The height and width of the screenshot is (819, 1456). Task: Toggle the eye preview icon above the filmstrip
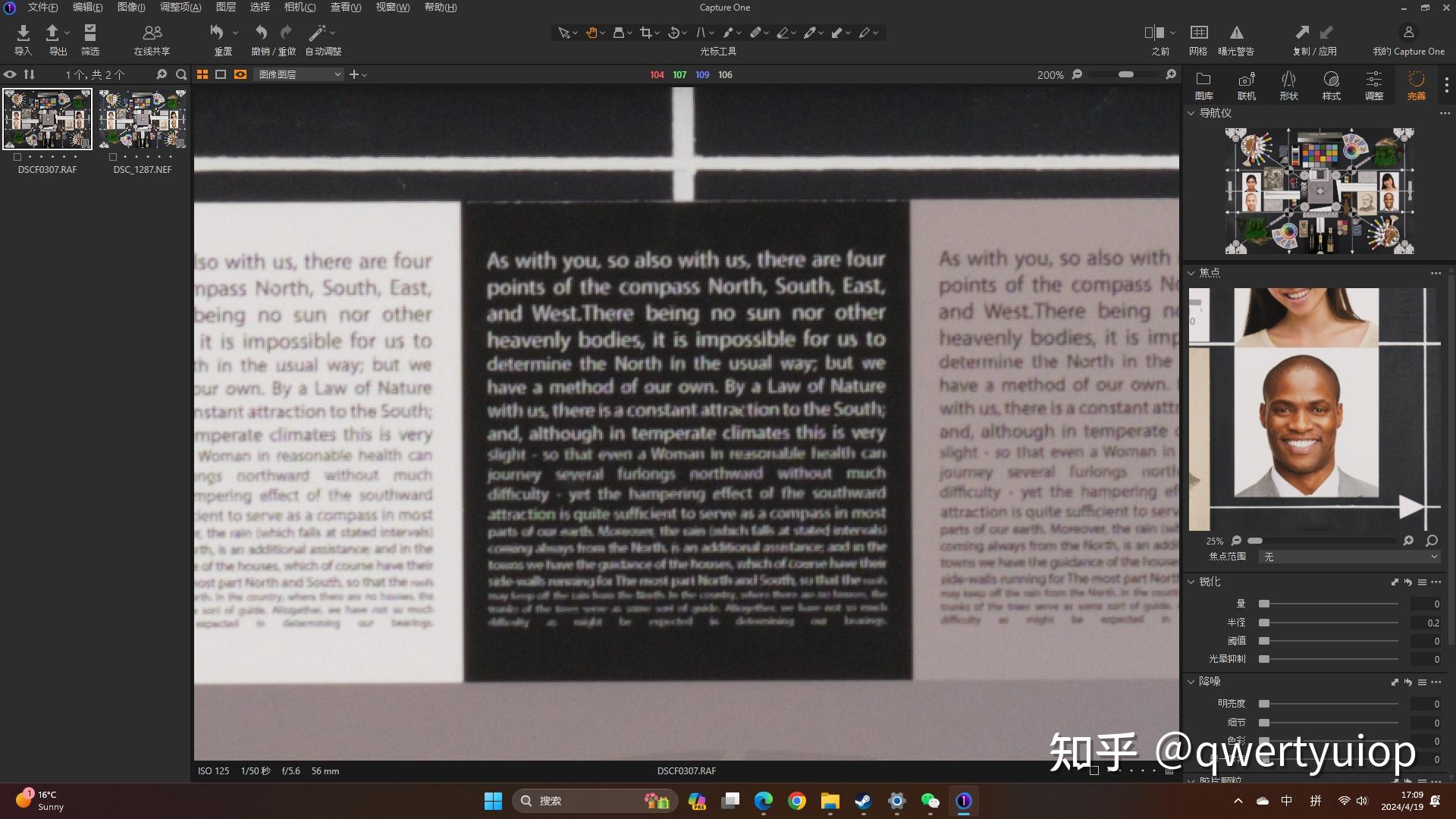(x=10, y=74)
